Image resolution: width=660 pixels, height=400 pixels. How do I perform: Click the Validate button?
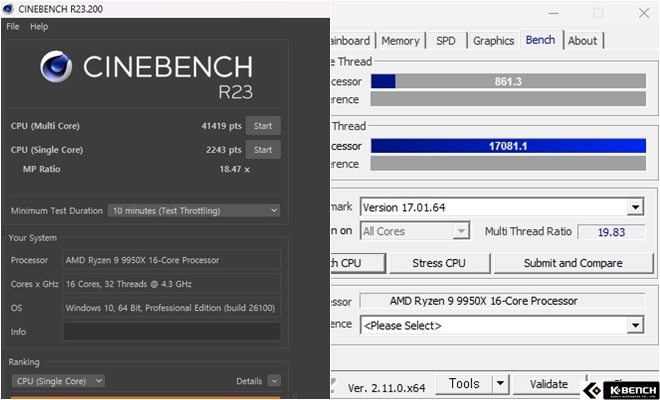point(549,384)
